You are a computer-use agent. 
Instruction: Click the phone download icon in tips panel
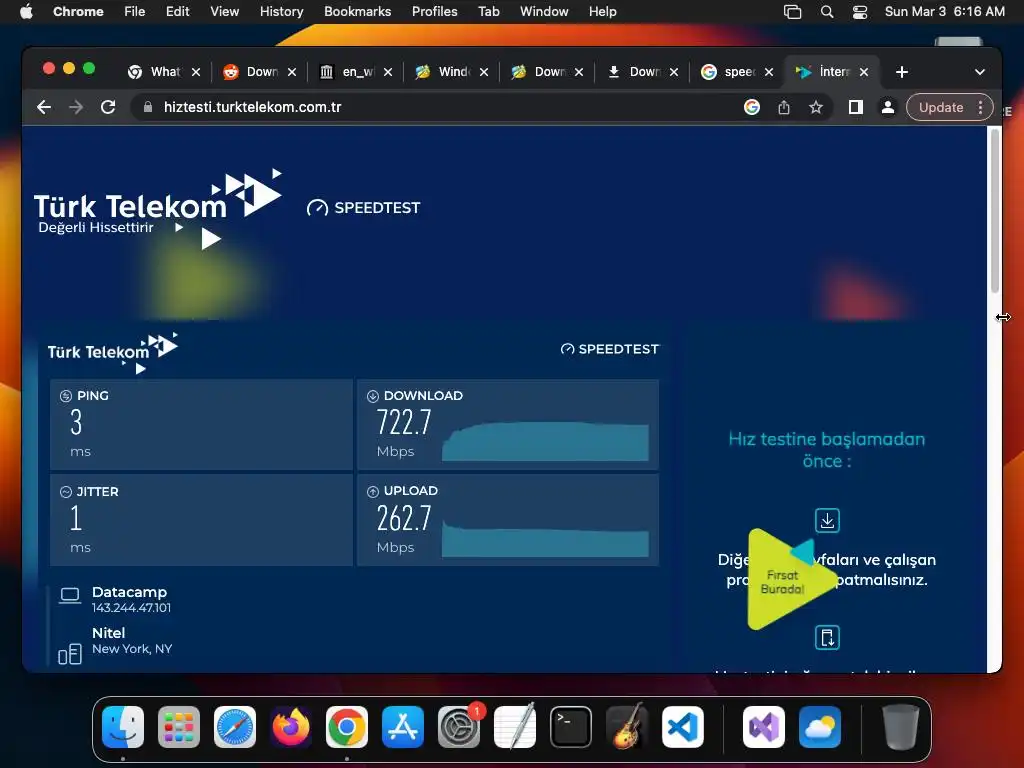tap(827, 637)
